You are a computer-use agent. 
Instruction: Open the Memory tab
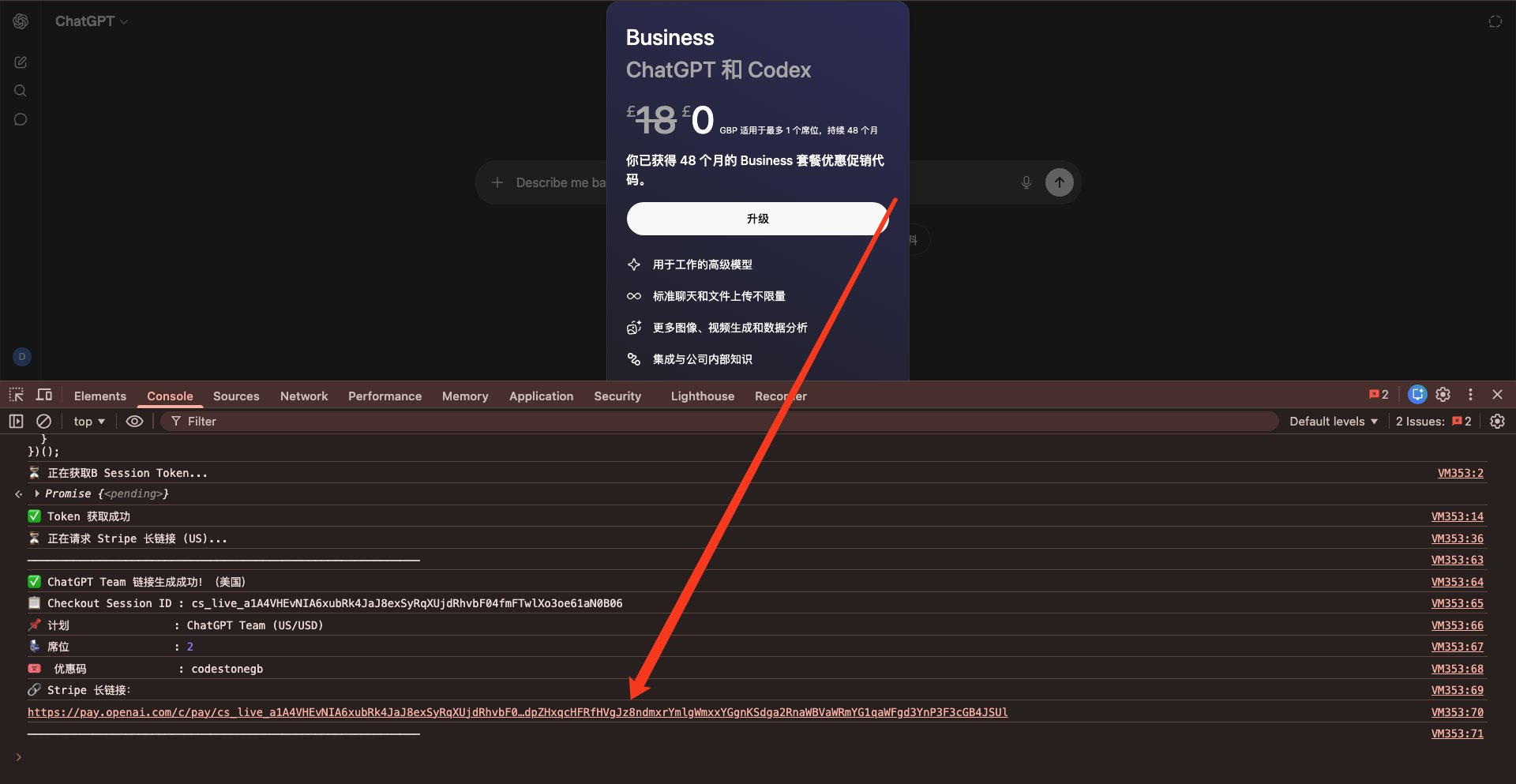[465, 396]
